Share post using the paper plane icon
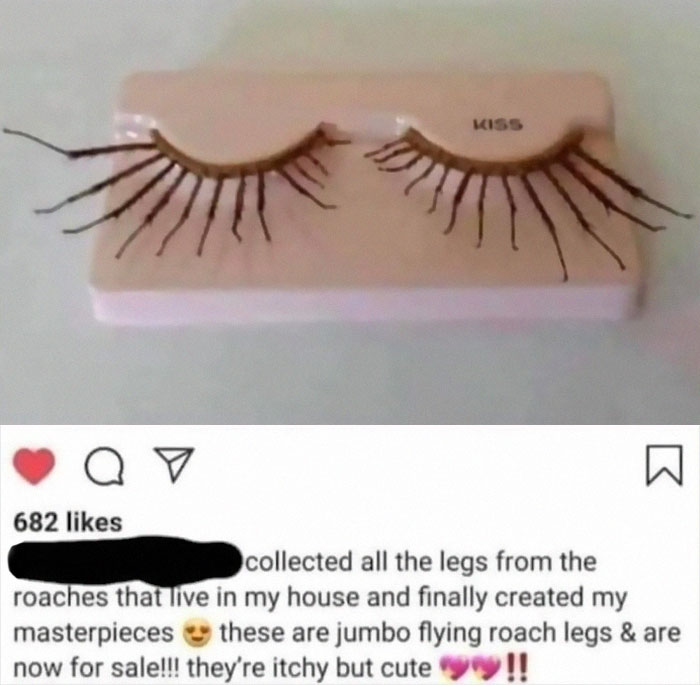 point(174,464)
